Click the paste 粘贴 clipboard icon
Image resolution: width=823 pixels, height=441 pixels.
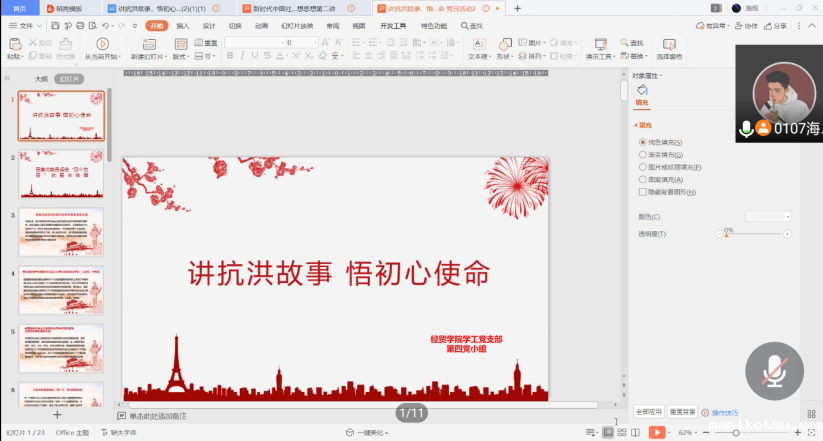[x=14, y=44]
